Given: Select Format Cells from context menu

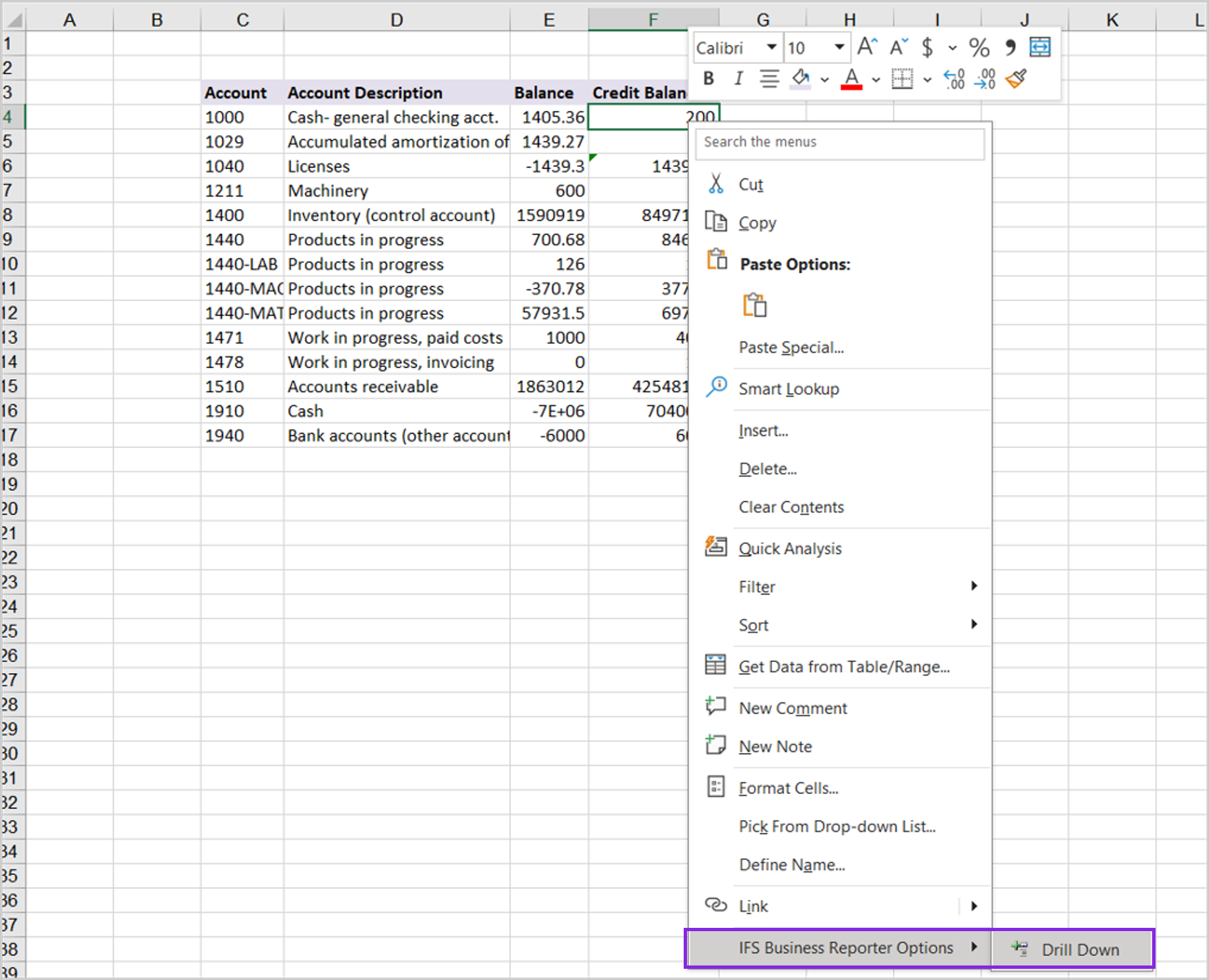Looking at the screenshot, I should click(789, 788).
